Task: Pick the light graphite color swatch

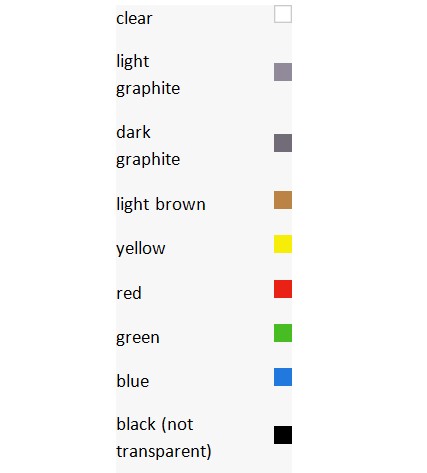Action: [283, 72]
